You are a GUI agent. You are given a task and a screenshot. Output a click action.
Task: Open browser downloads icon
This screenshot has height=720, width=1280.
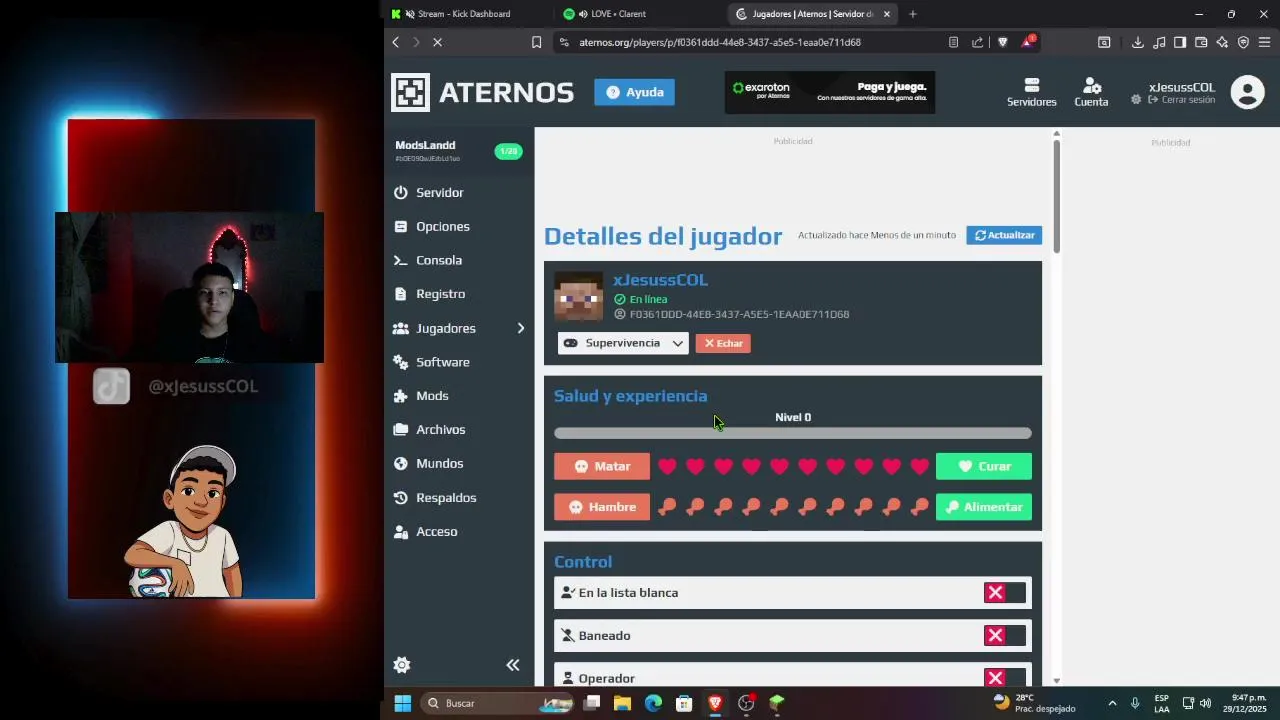click(1138, 42)
